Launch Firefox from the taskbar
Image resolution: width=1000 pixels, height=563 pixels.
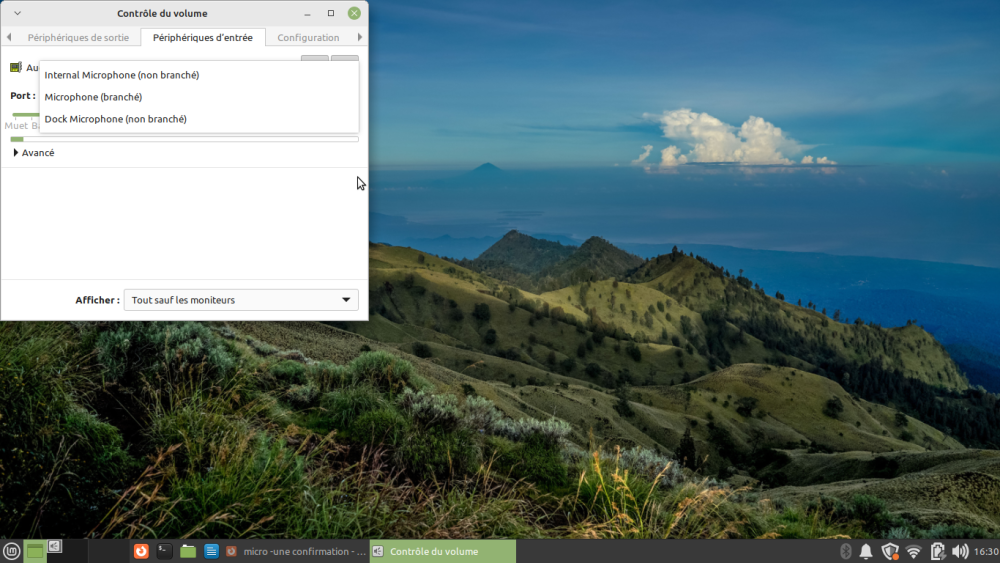[x=142, y=551]
